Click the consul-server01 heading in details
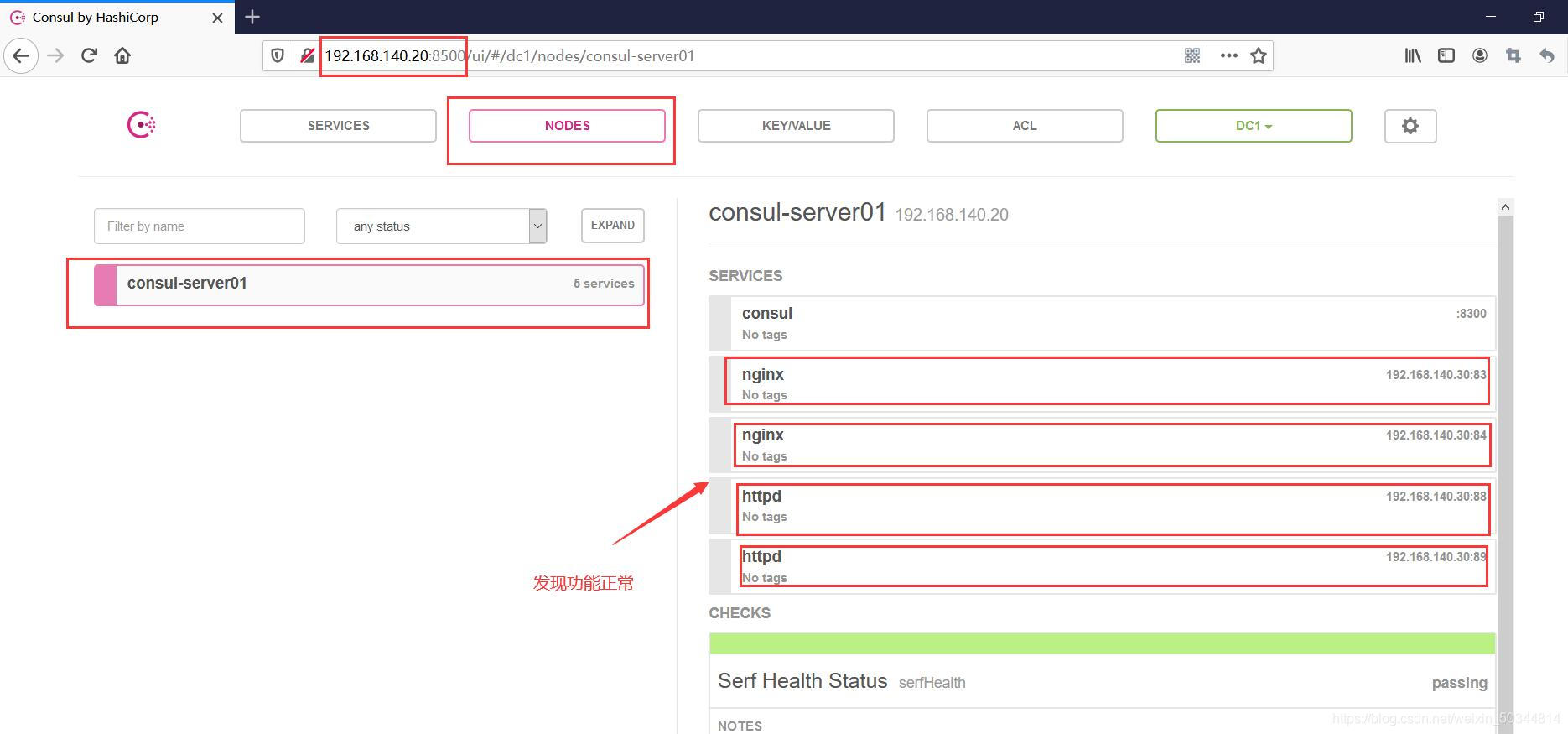This screenshot has width=1568, height=734. 797,212
